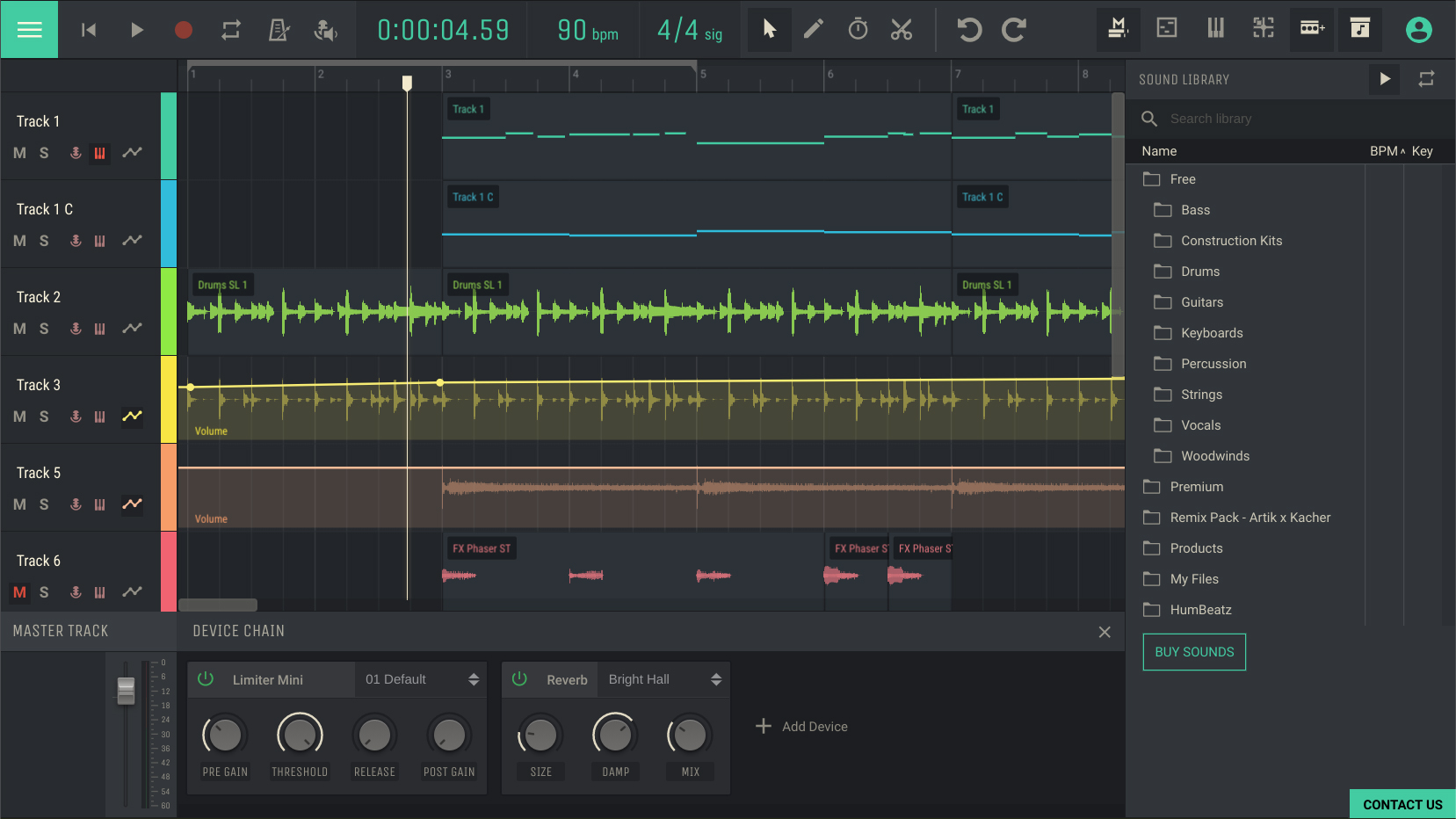Toggle the metronome
Viewport: 1456px width, 819px height.
coord(279,30)
